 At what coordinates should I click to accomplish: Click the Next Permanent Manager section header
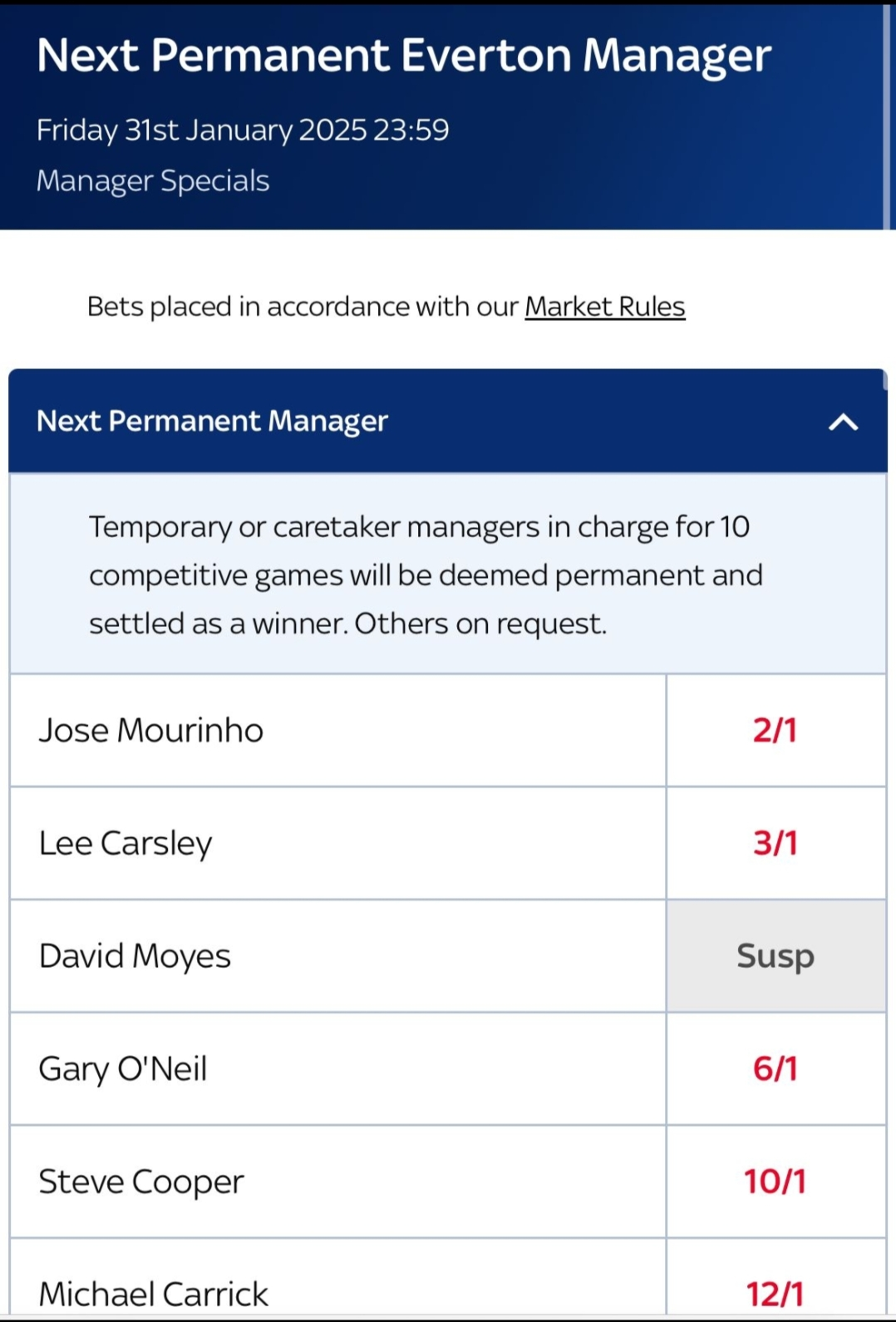click(x=213, y=421)
